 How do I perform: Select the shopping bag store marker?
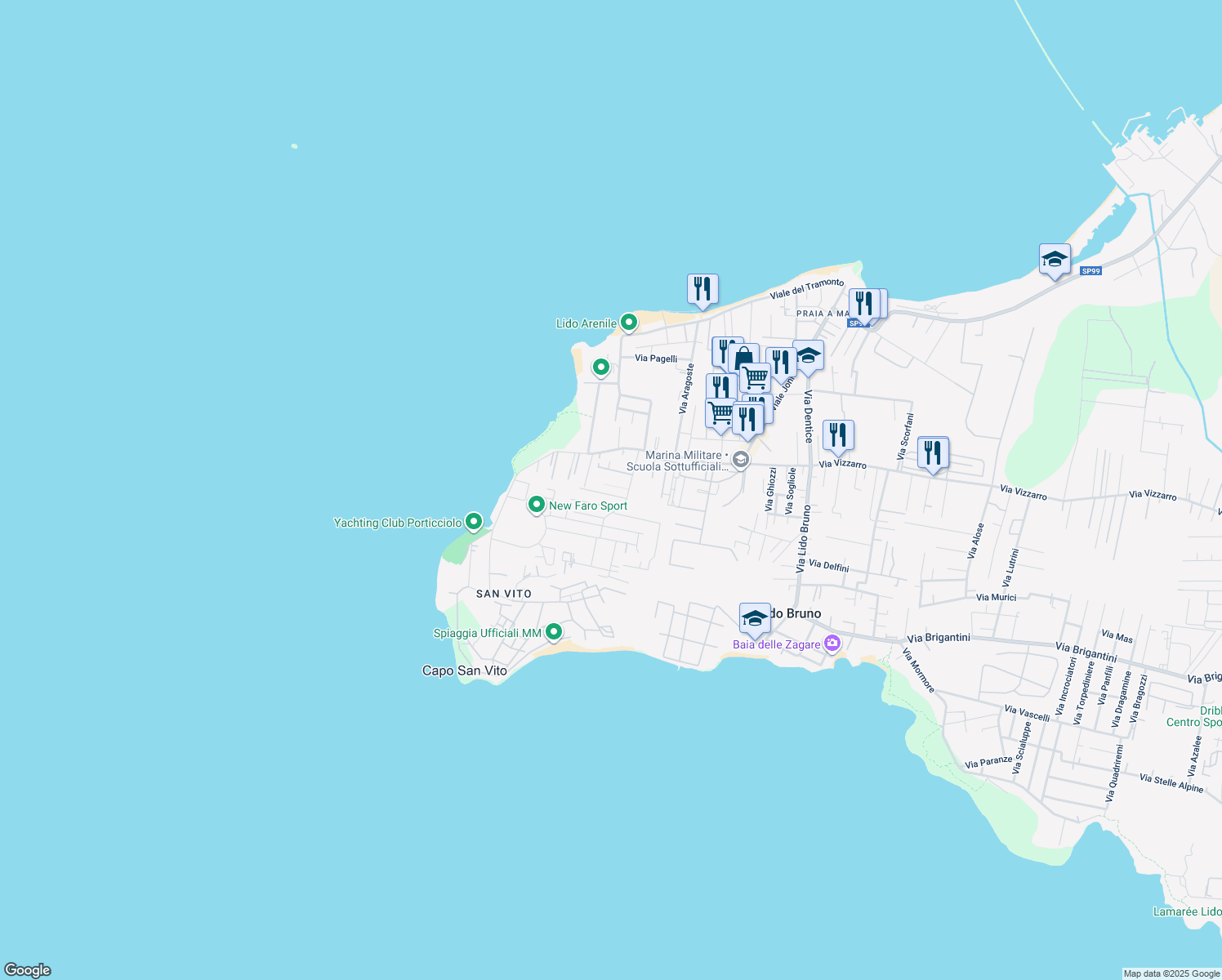coord(744,358)
